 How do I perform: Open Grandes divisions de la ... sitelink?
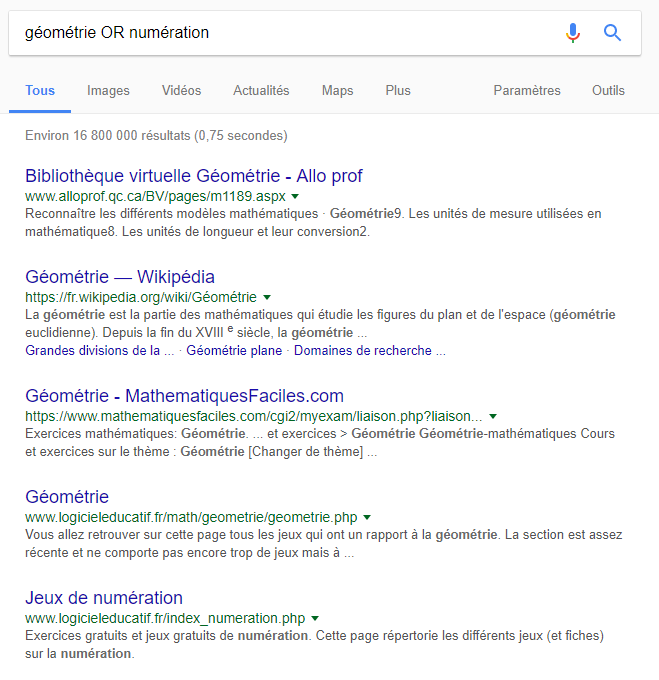click(100, 350)
